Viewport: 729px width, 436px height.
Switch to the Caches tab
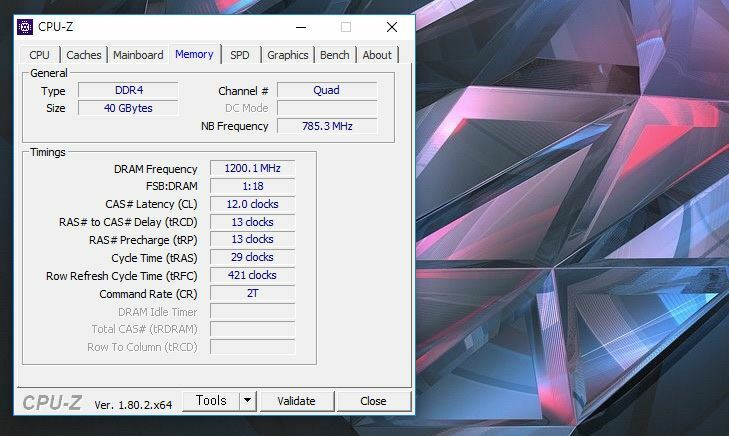(x=84, y=55)
